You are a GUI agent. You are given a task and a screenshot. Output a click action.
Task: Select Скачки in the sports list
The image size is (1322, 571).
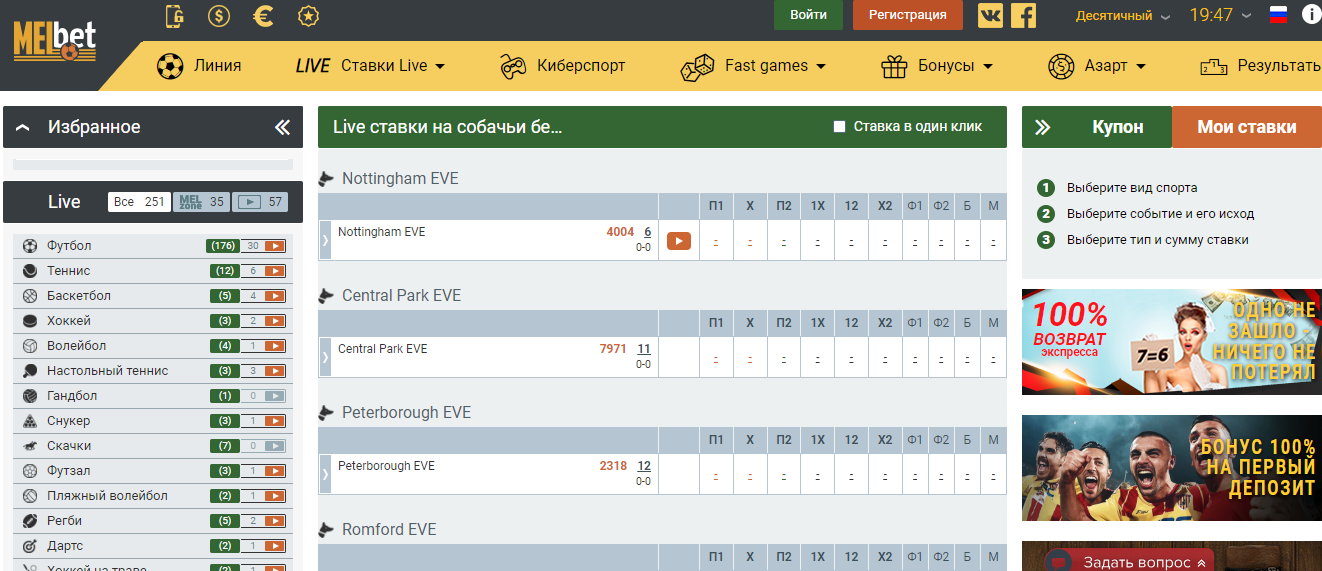(69, 446)
